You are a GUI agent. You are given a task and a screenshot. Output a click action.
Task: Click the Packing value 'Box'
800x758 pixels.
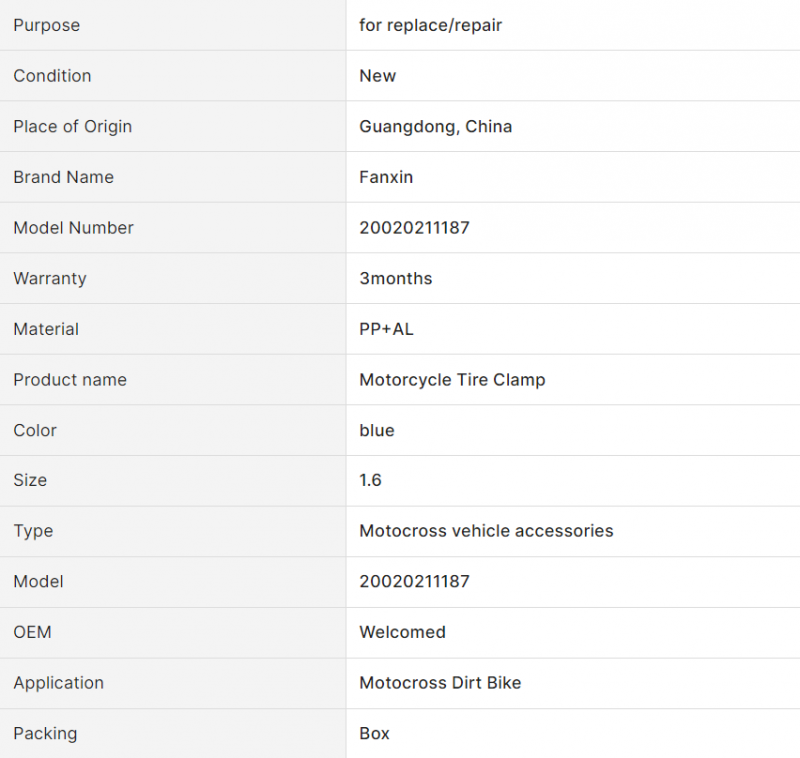(x=374, y=734)
